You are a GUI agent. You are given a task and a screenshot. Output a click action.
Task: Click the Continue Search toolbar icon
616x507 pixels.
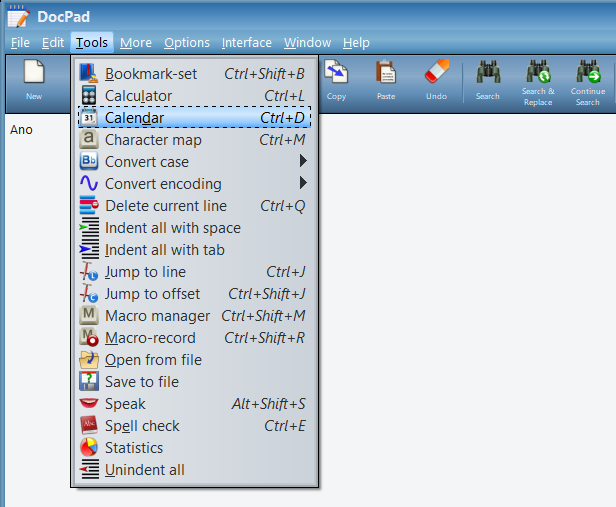(x=588, y=71)
